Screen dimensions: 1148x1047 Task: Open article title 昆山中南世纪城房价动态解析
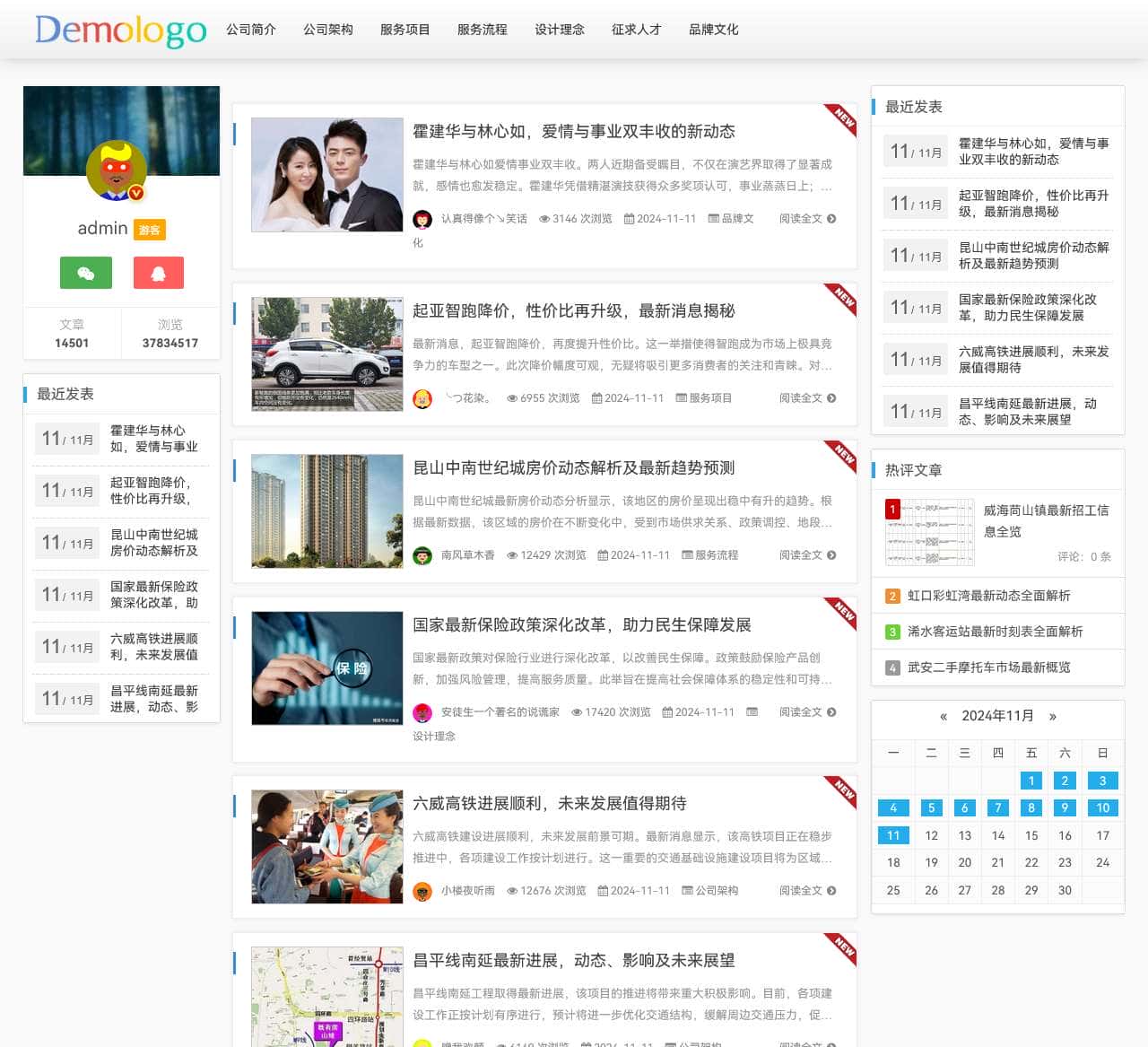tap(574, 468)
